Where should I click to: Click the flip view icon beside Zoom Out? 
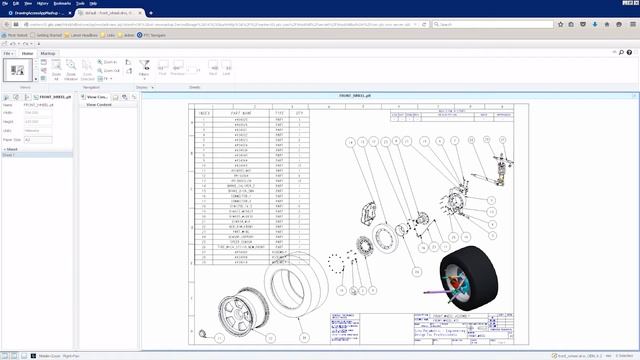(129, 71)
